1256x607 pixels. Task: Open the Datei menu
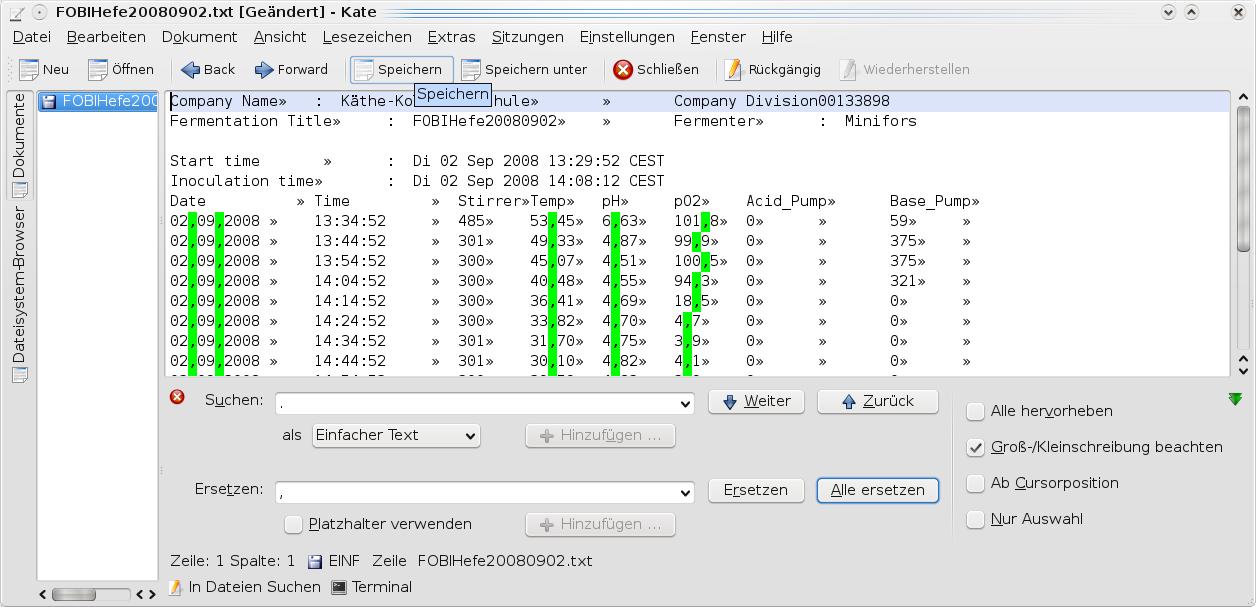pyautogui.click(x=31, y=37)
